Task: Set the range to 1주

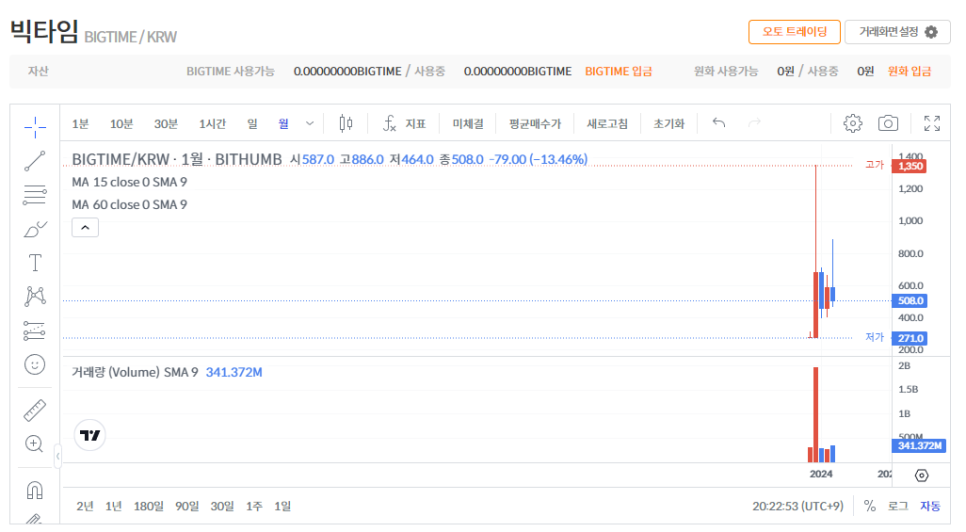Action: (254, 506)
